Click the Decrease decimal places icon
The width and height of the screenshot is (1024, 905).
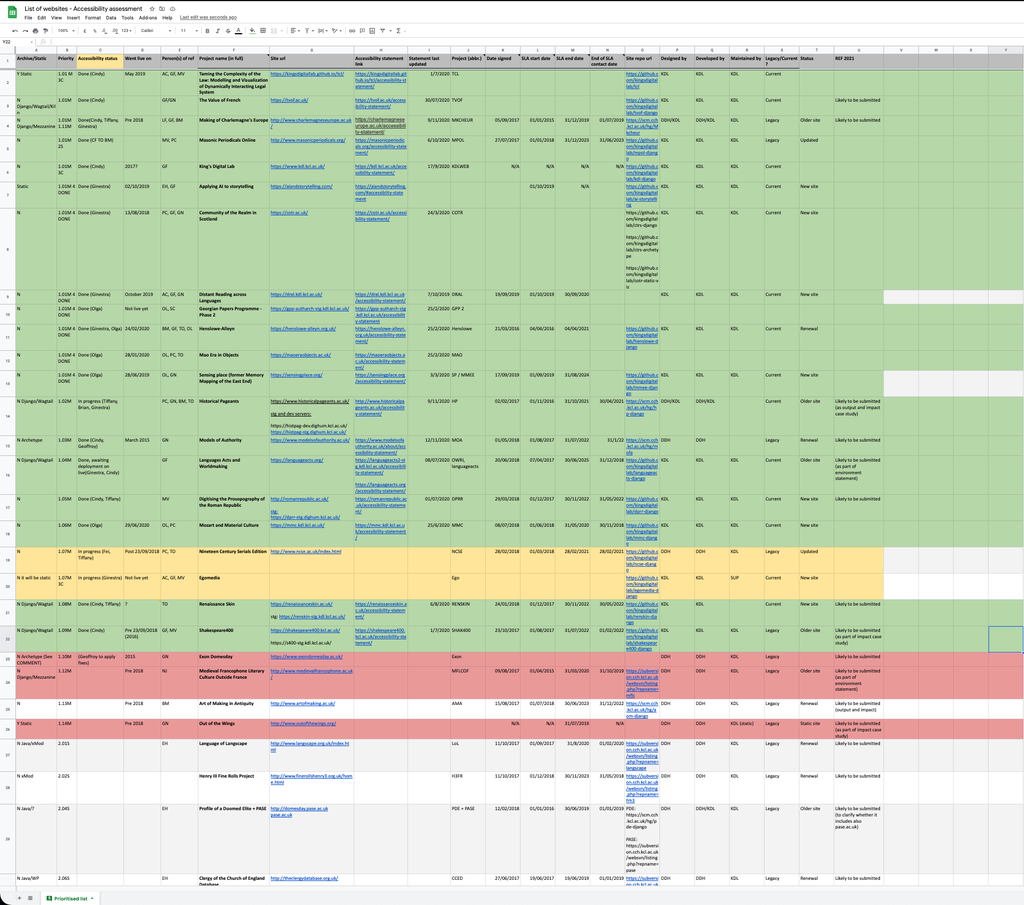[x=105, y=31]
